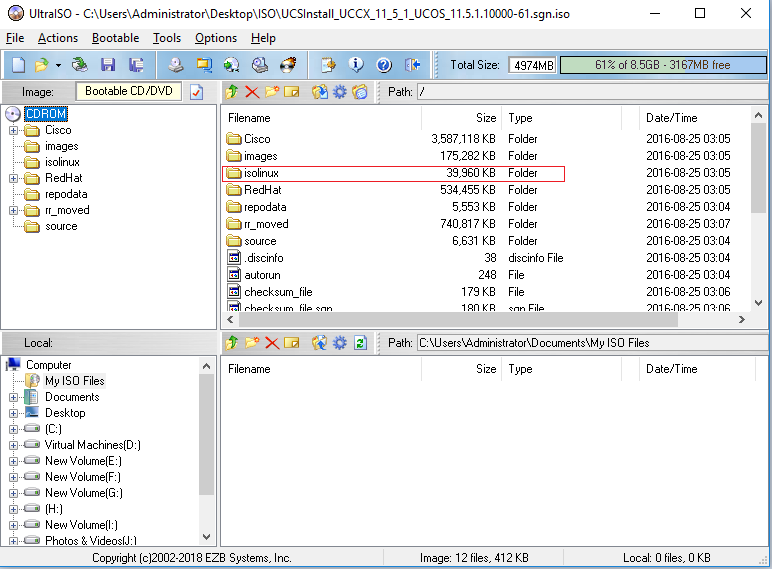The image size is (772, 570).
Task: Open the Help menu
Action: [263, 38]
